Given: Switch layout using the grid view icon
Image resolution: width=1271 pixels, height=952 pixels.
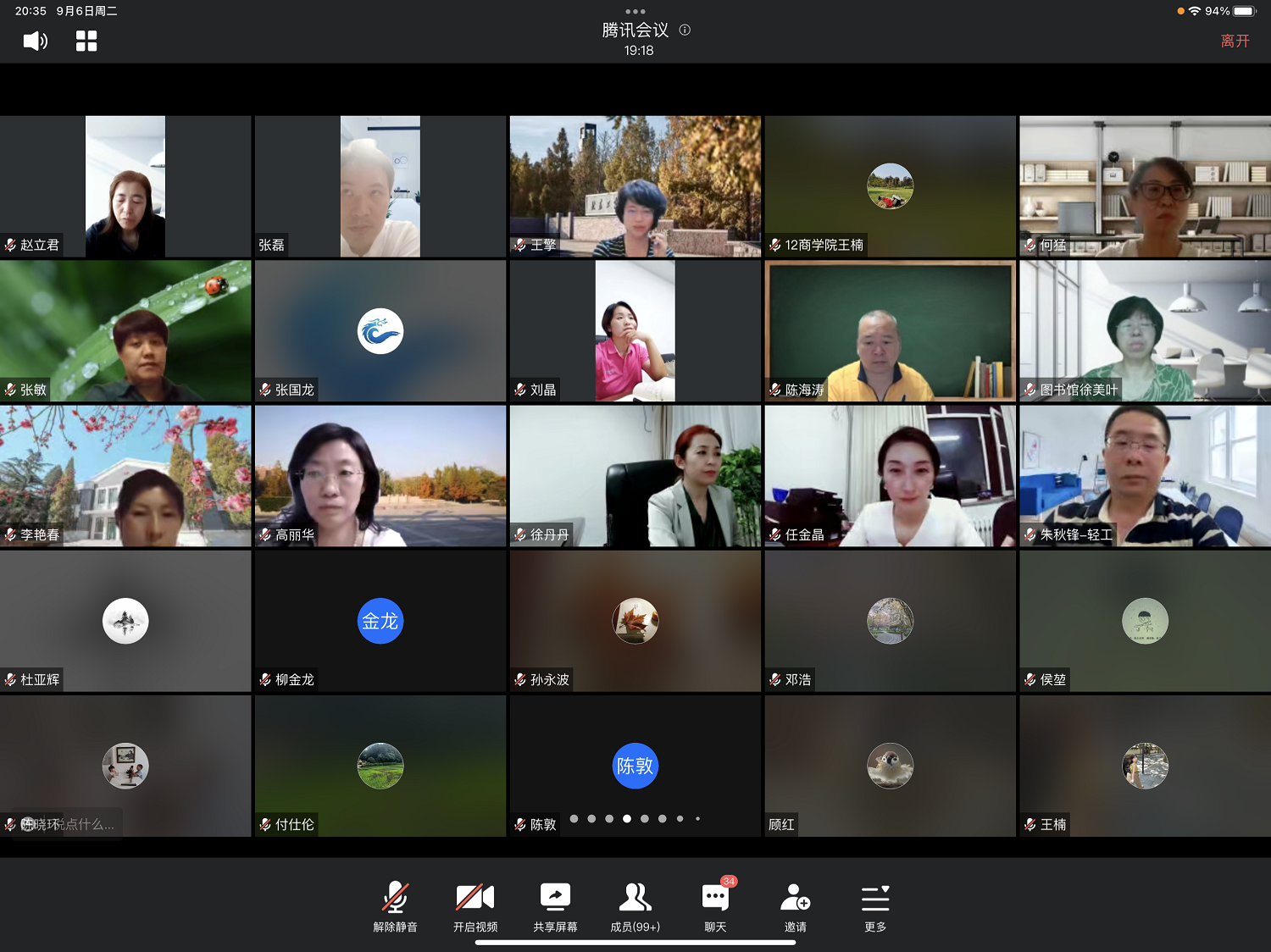Looking at the screenshot, I should tap(86, 41).
